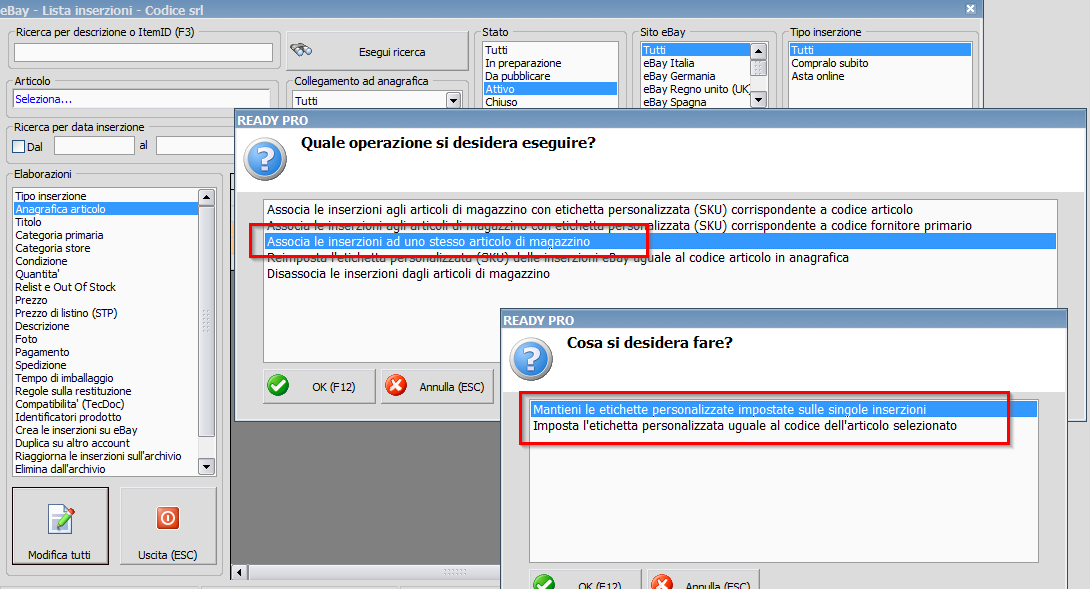Select Elimina dall'archivio elaboration

[x=106, y=469]
